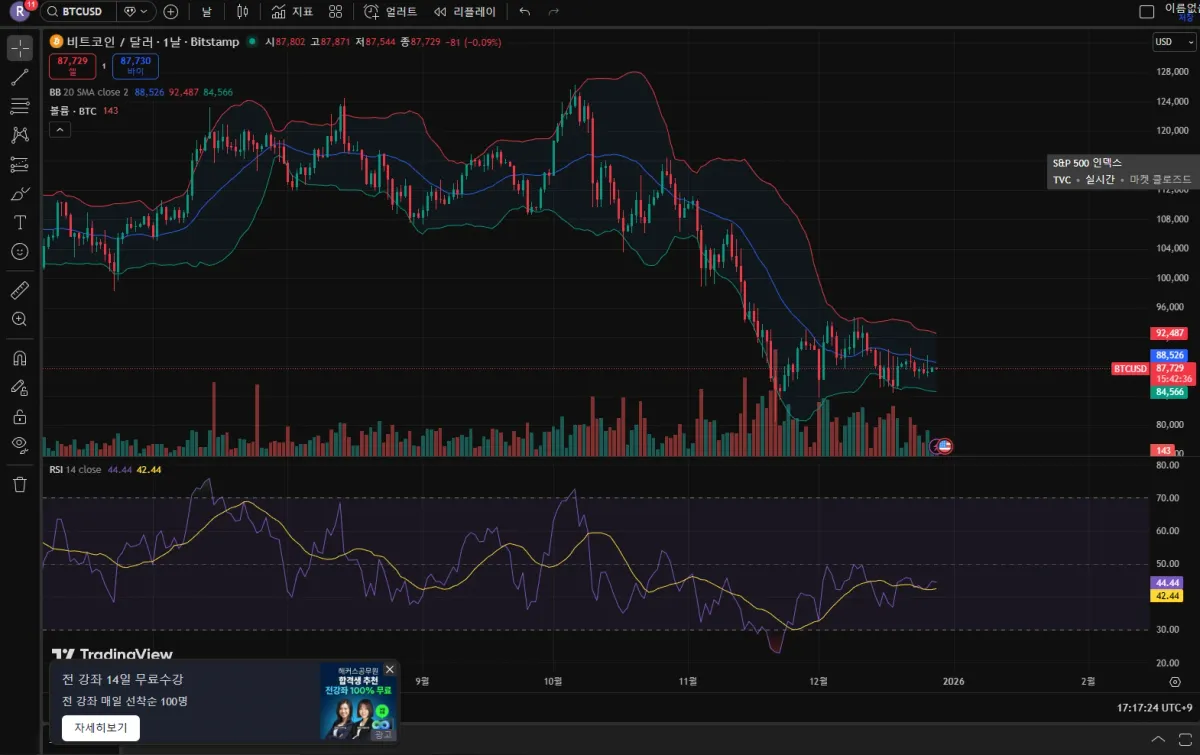Click the red 87,729 sell button
This screenshot has height=755, width=1200.
point(73,66)
